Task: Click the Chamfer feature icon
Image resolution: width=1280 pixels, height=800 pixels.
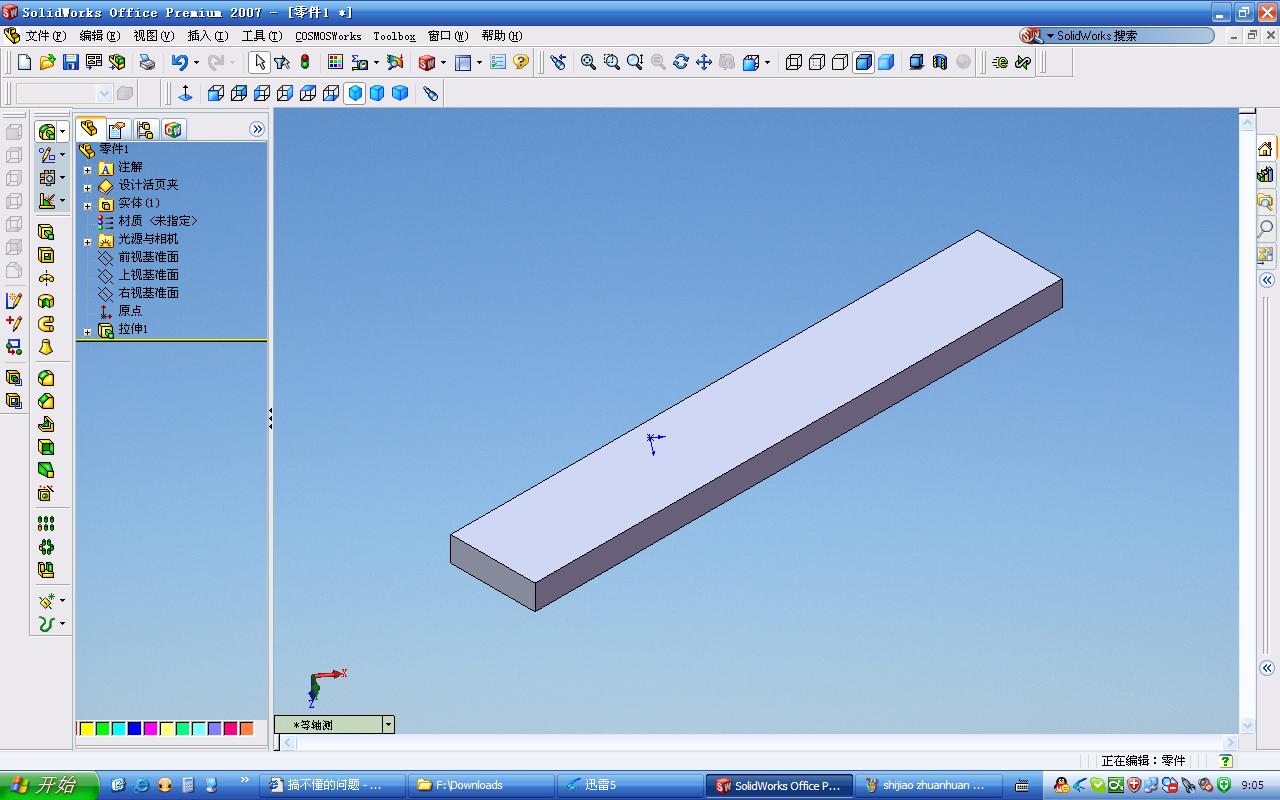Action: (46, 401)
